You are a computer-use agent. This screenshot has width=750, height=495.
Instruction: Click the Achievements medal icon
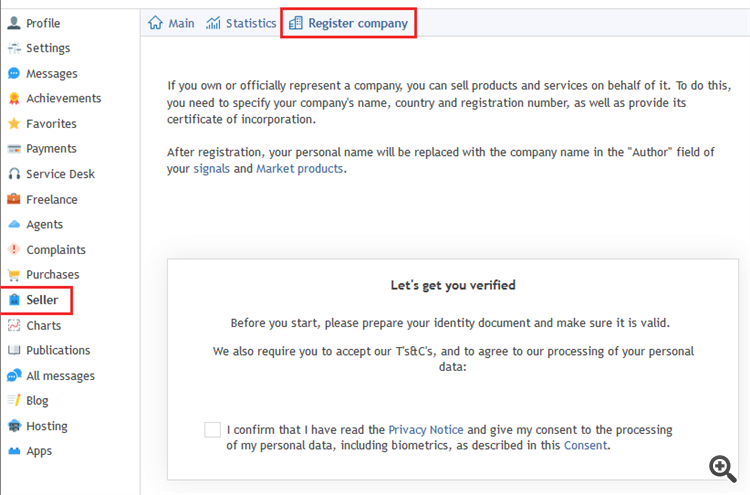click(14, 98)
